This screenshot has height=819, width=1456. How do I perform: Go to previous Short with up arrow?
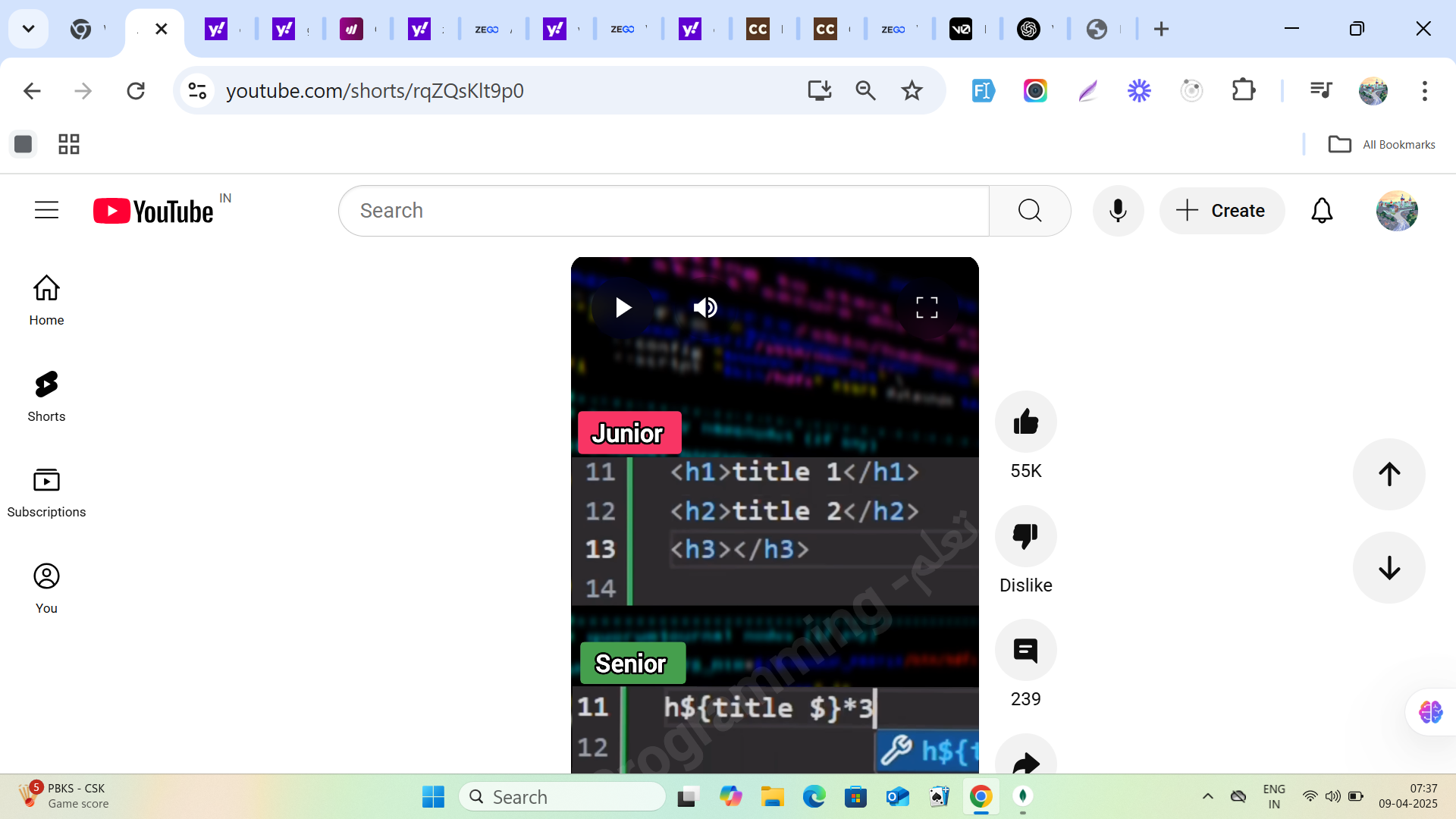coord(1389,475)
